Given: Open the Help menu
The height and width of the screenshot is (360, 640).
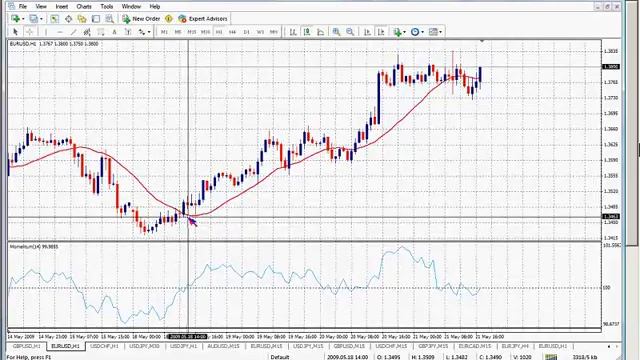Looking at the screenshot, I should tap(154, 7).
